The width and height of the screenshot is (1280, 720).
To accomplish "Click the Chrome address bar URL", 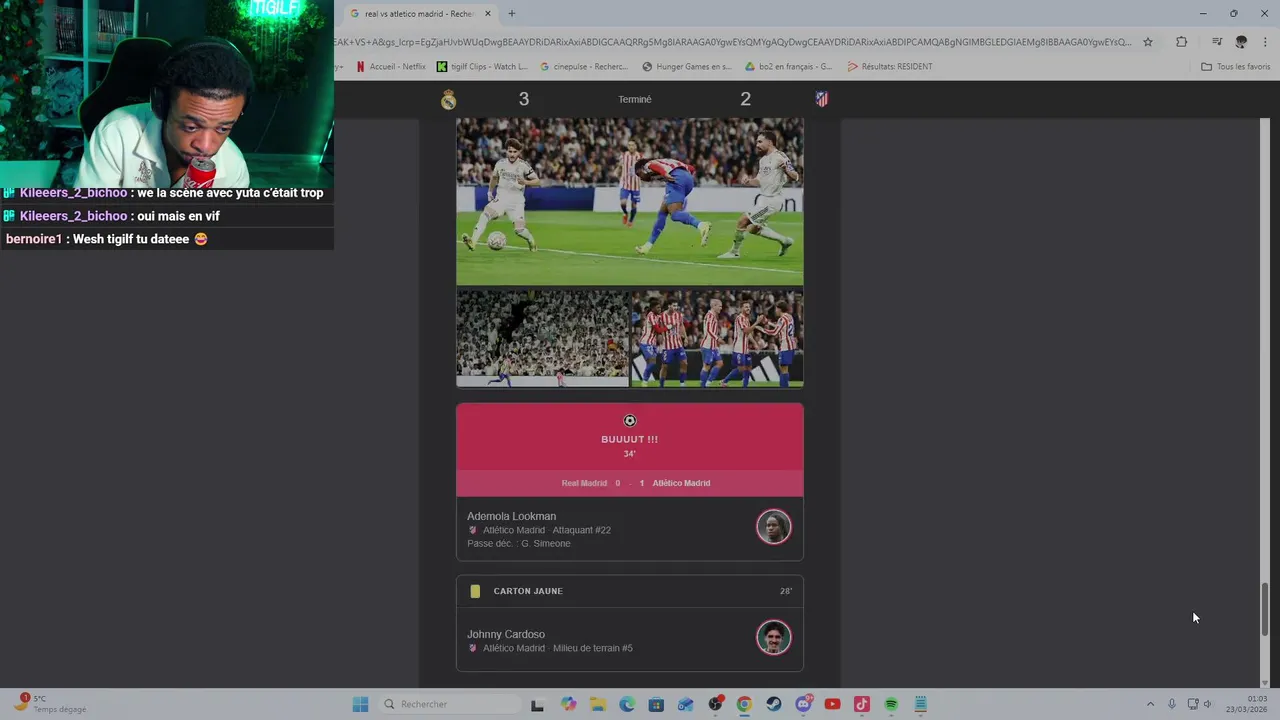I will tap(735, 42).
